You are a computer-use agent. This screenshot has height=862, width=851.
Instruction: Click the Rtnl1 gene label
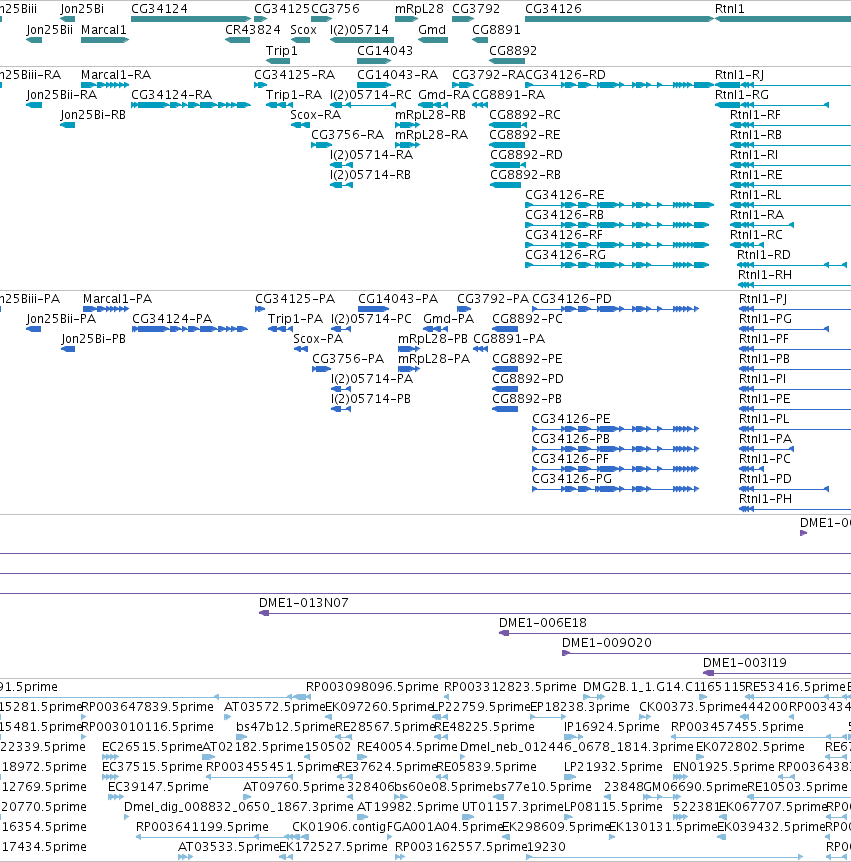730,9
